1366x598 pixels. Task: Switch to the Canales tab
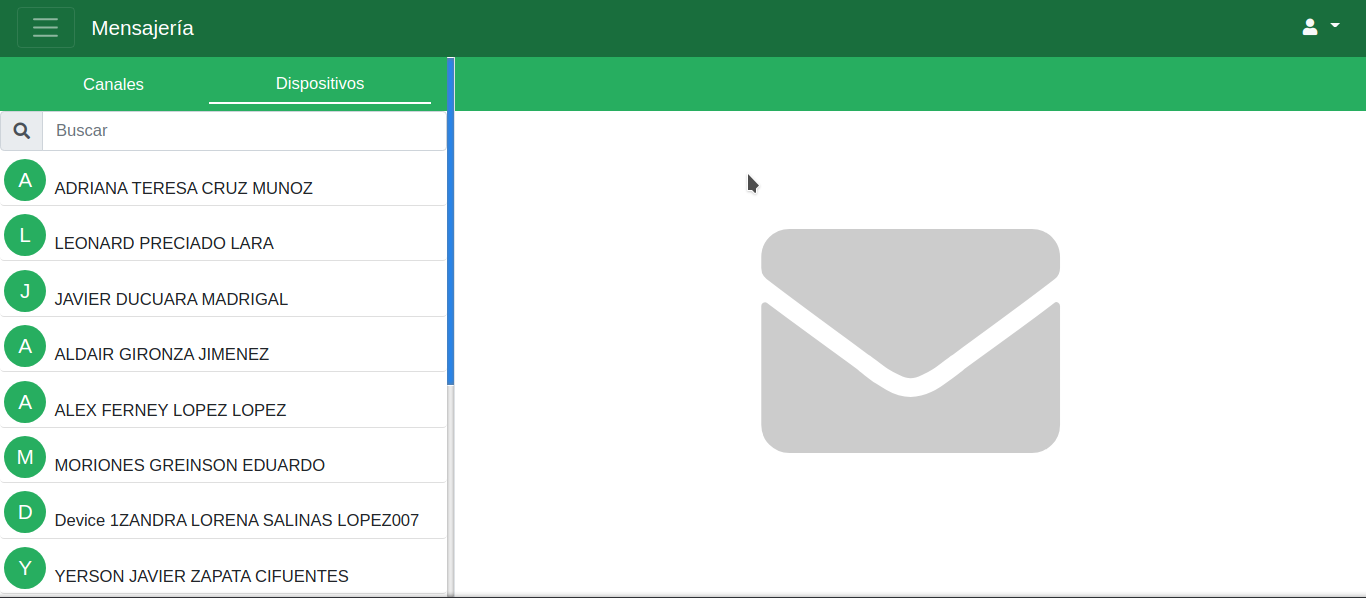(113, 84)
